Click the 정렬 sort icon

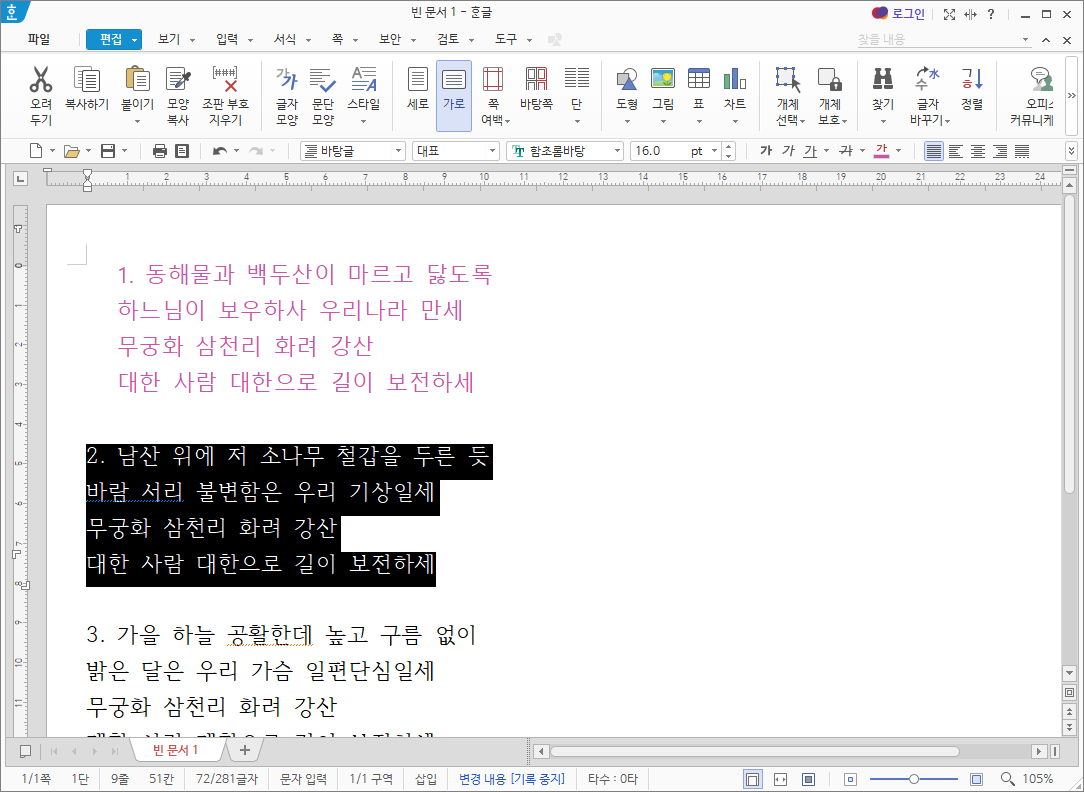[972, 79]
